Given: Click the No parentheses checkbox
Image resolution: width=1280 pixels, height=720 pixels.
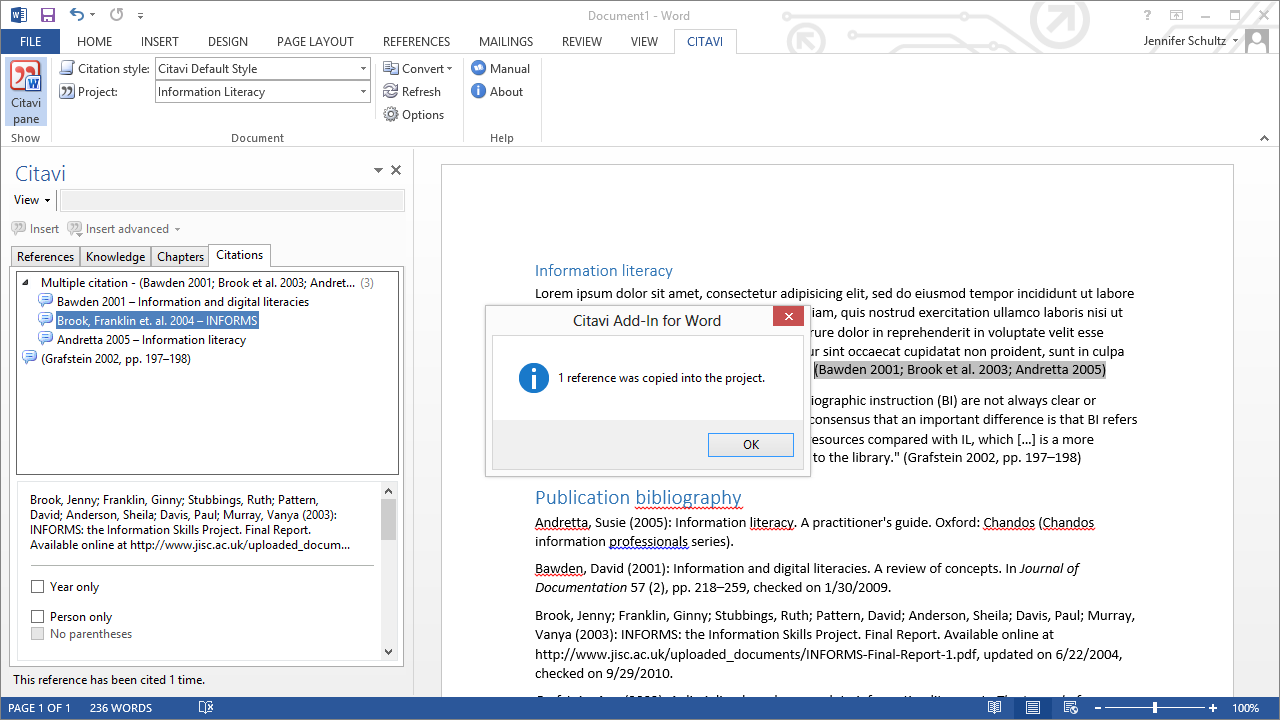Looking at the screenshot, I should tap(38, 634).
